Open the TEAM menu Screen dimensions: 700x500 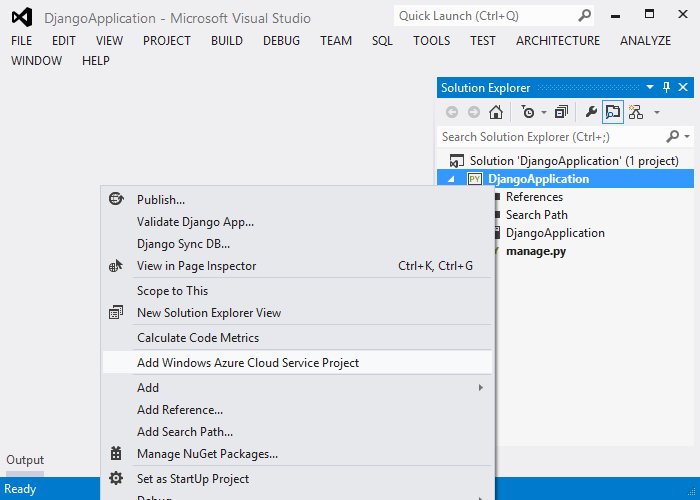point(336,41)
